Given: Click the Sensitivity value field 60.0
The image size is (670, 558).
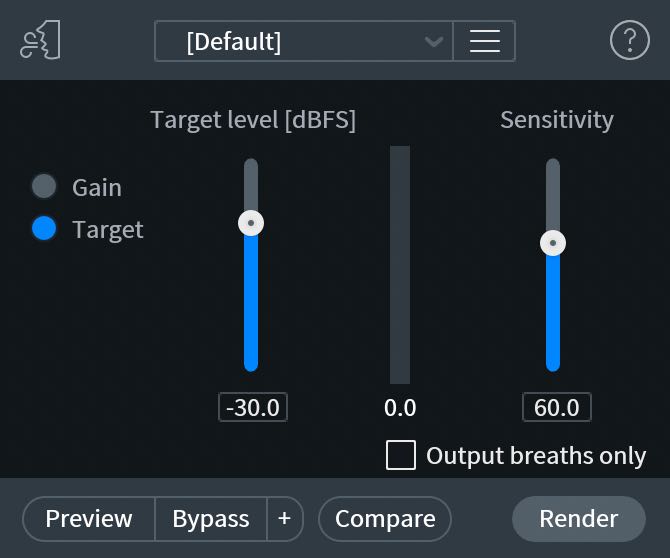Looking at the screenshot, I should (556, 407).
